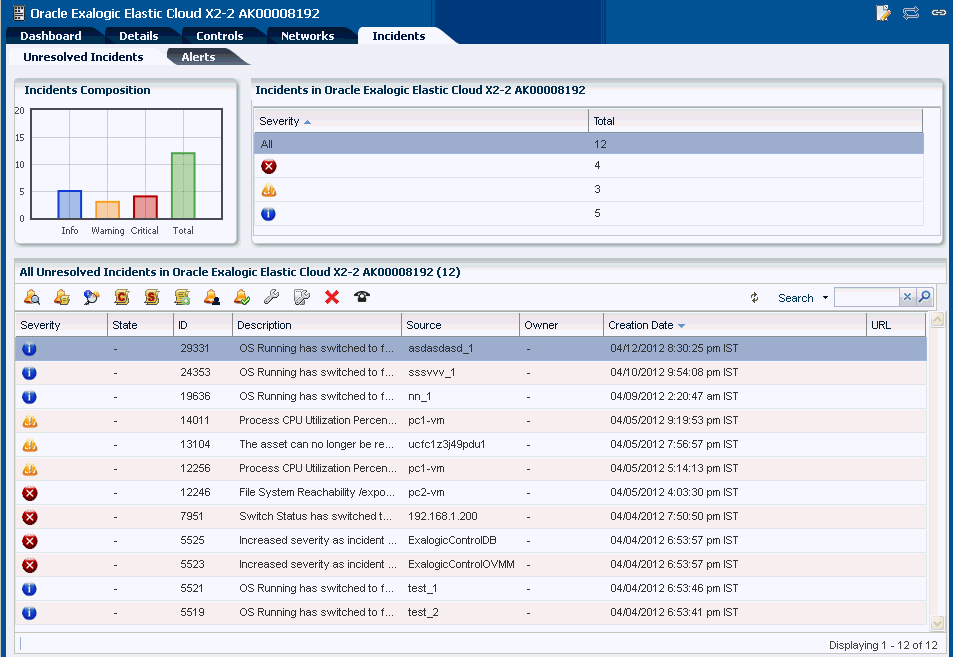Click the red S icon in the toolbar
Viewport: 953px width, 657px height.
click(152, 297)
